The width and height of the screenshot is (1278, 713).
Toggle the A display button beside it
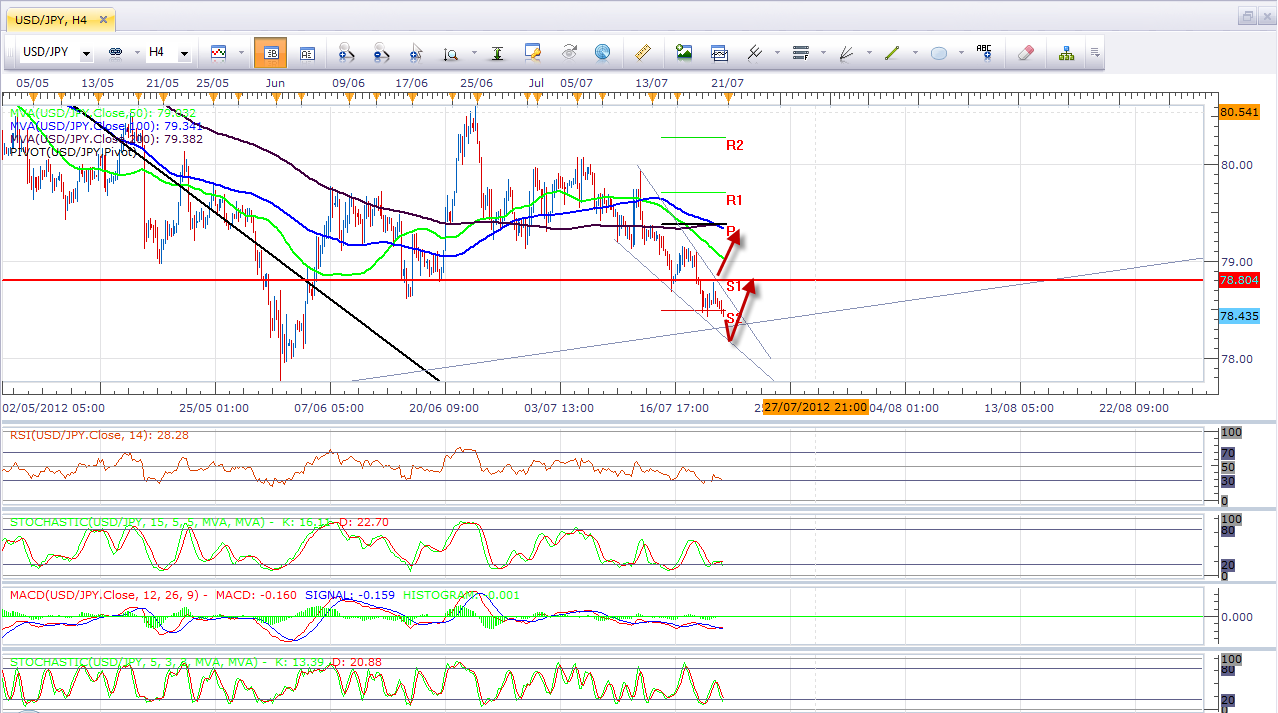click(307, 52)
